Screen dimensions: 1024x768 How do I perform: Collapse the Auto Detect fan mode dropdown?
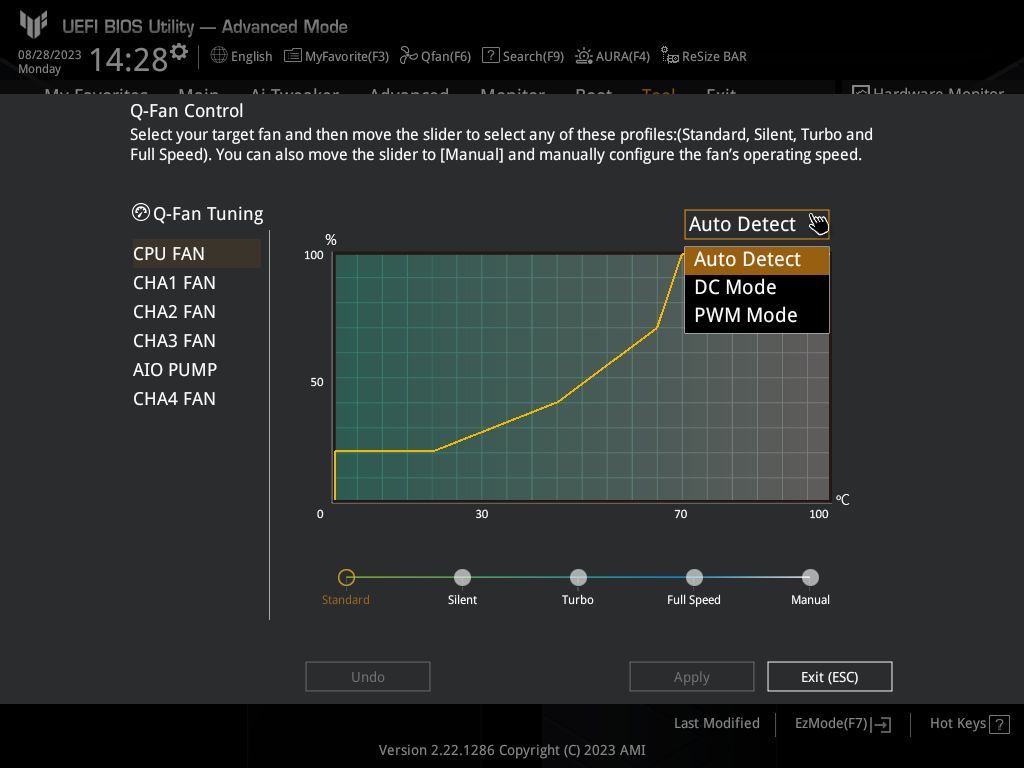pos(756,224)
